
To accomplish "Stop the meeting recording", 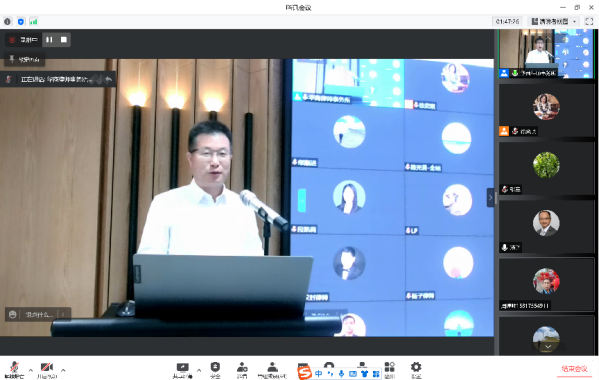I will [64, 39].
